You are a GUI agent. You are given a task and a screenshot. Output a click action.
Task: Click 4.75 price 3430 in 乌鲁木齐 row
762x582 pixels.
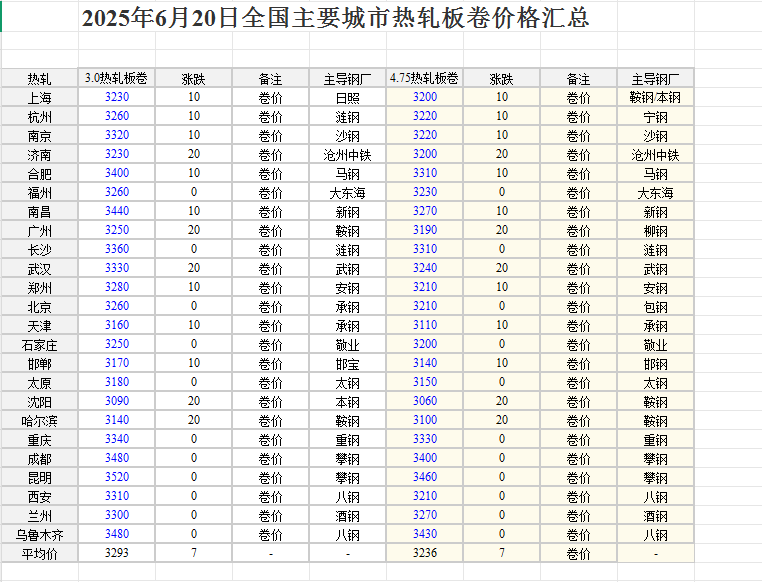pos(425,533)
